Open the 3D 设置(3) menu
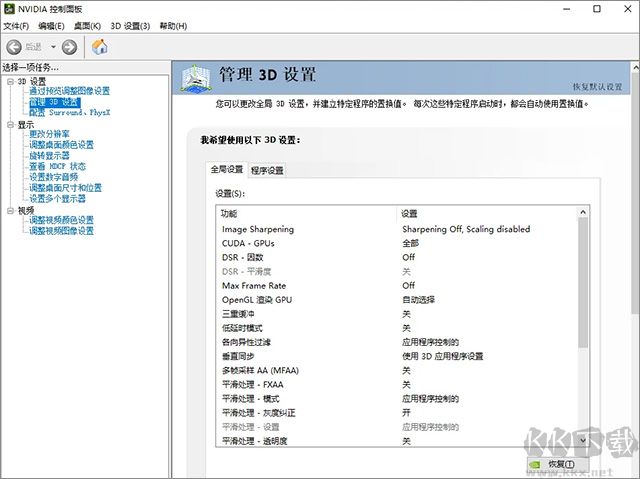640x479 pixels. pyautogui.click(x=130, y=25)
